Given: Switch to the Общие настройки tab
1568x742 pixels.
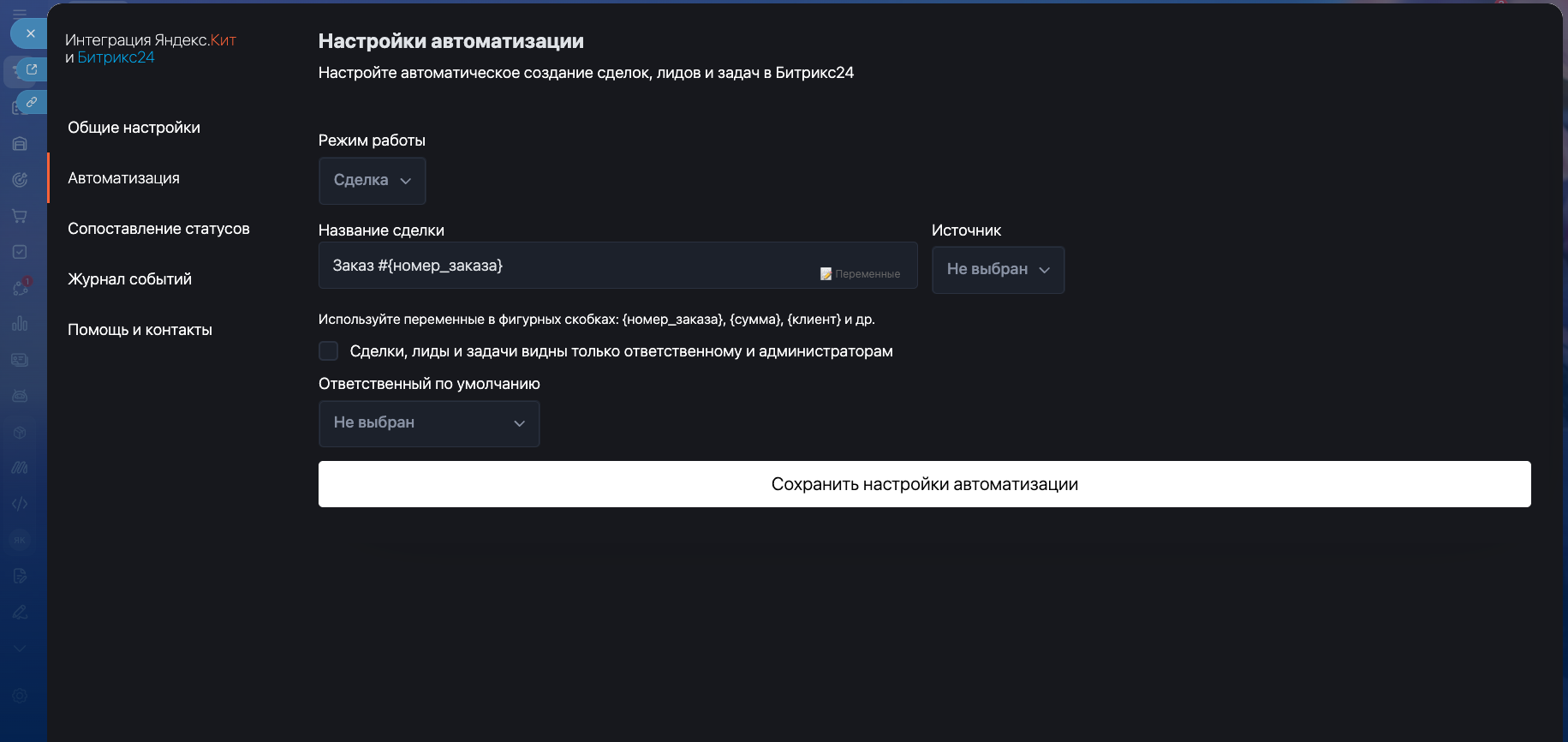Looking at the screenshot, I should pyautogui.click(x=134, y=128).
